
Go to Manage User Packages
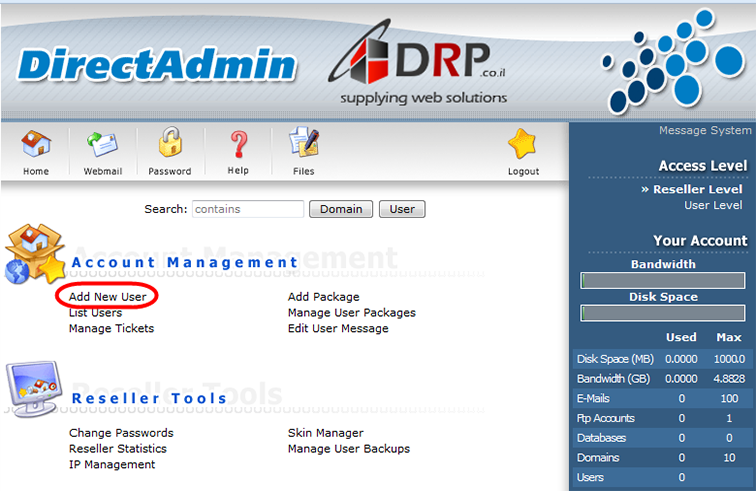pos(351,313)
